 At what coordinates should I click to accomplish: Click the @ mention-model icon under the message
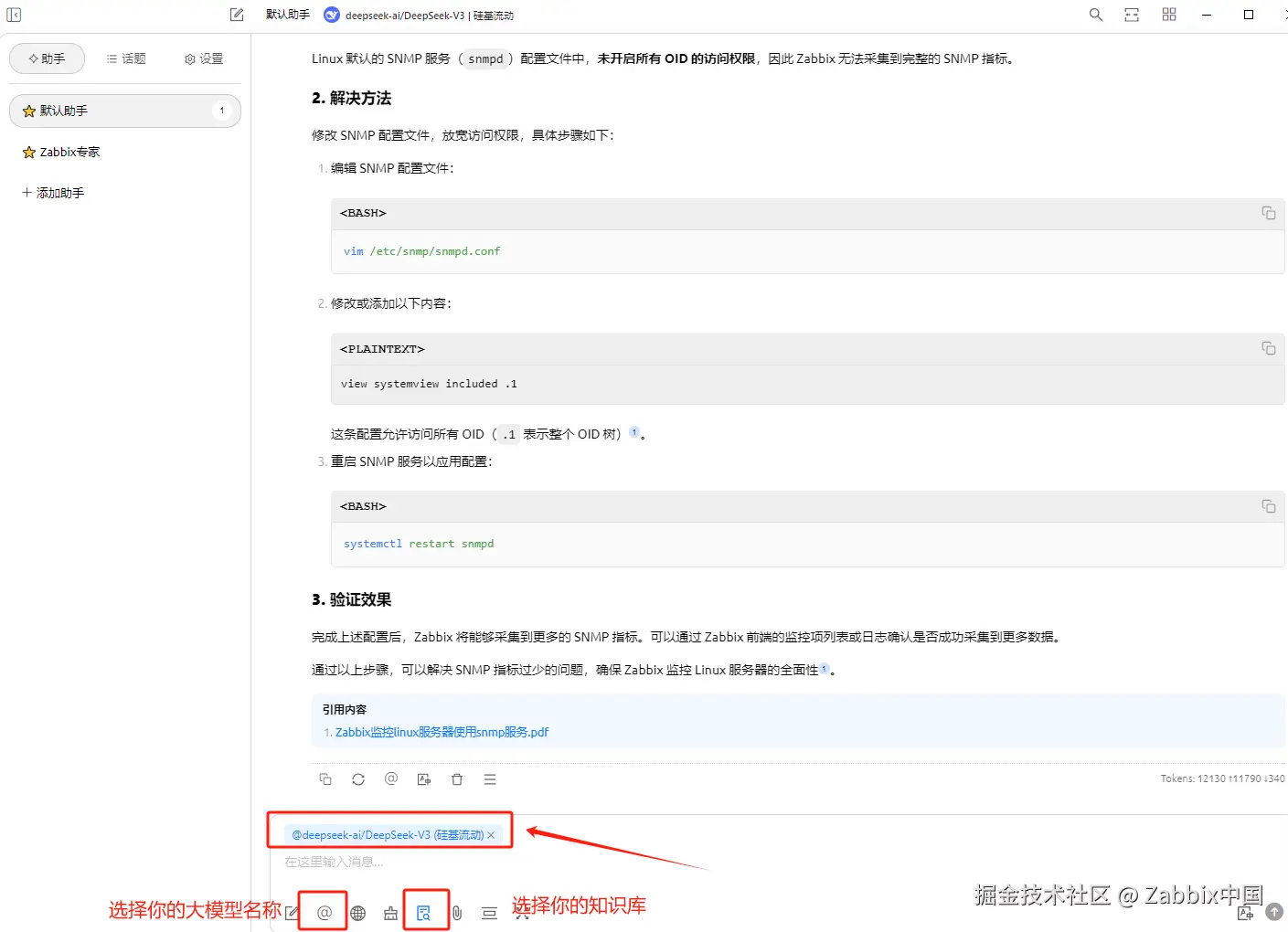[x=391, y=778]
